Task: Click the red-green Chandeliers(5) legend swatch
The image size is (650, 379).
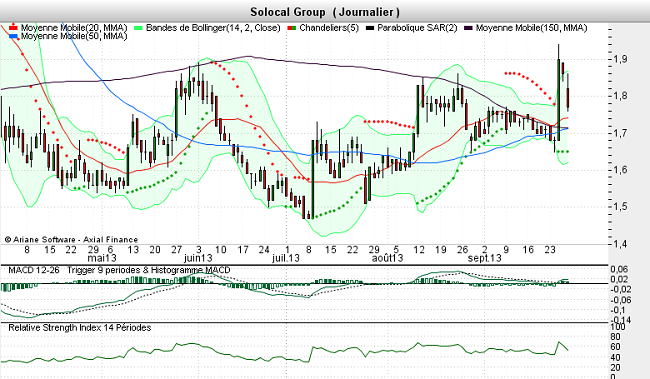Action: coord(291,28)
